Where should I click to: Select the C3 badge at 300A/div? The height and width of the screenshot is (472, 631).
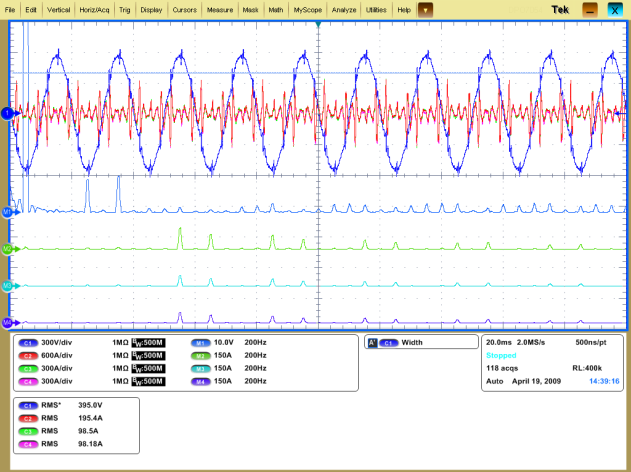coord(28,369)
